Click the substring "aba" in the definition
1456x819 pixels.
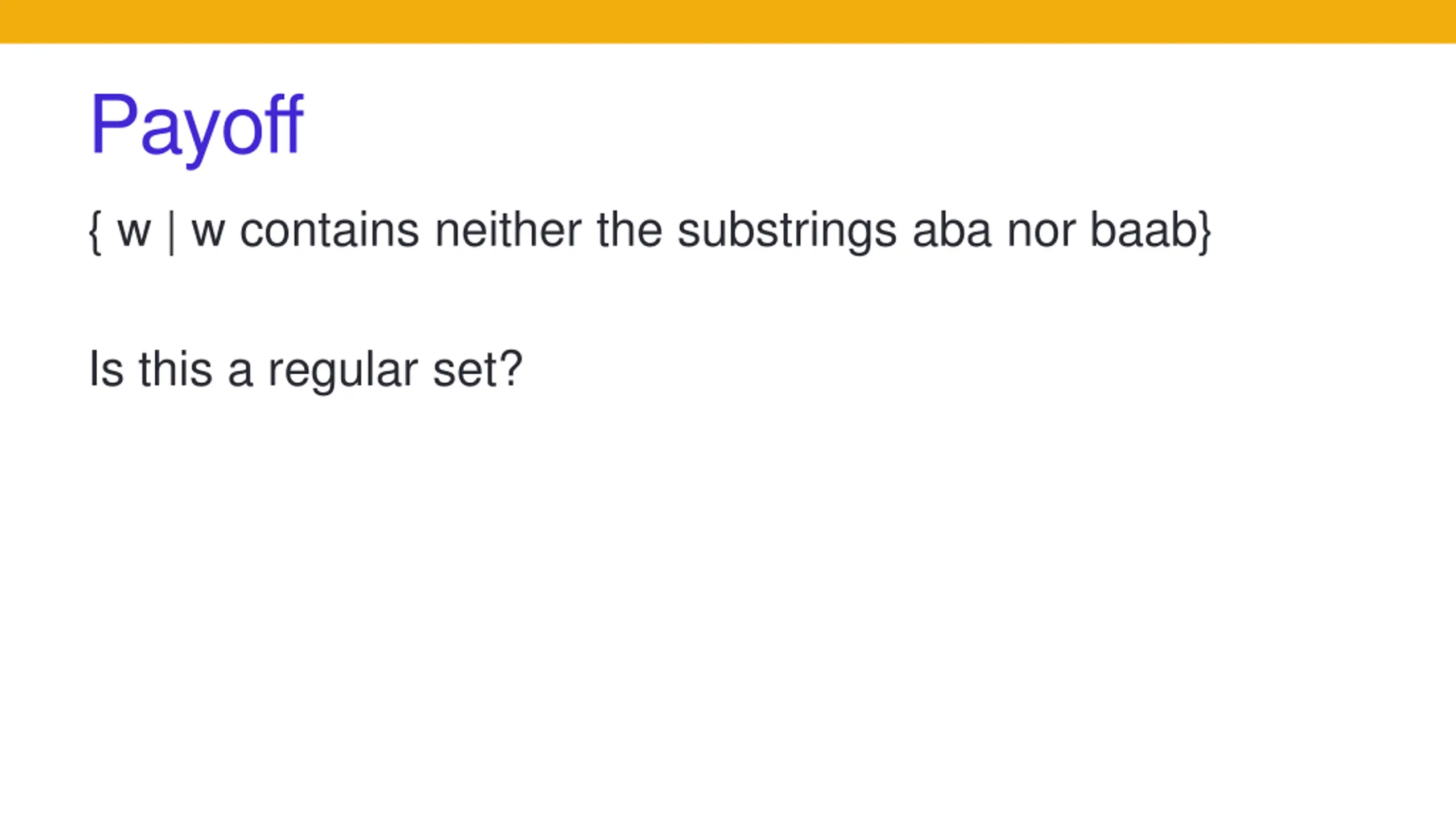pyautogui.click(x=952, y=230)
